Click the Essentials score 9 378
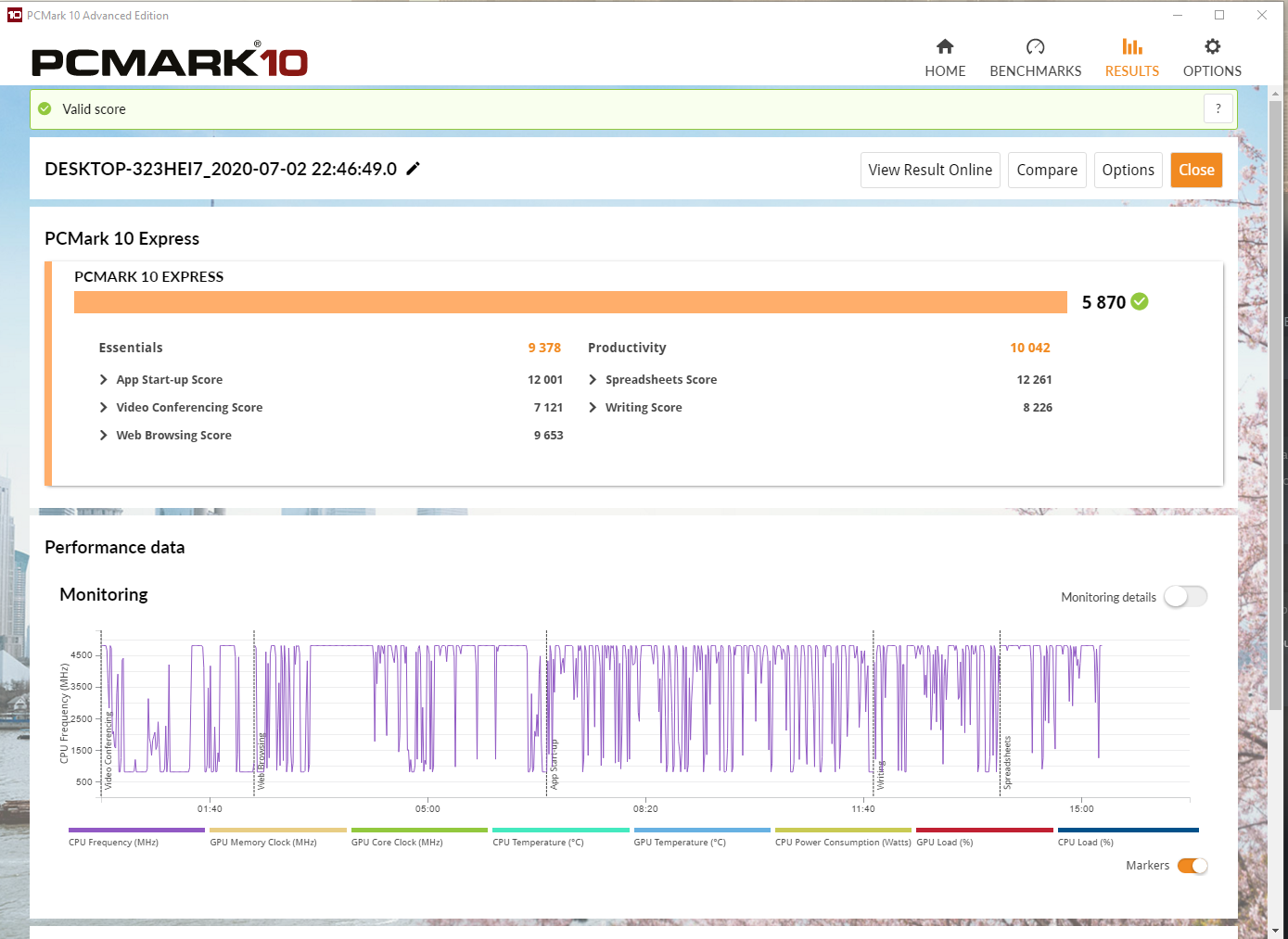1288x939 pixels. pyautogui.click(x=544, y=348)
